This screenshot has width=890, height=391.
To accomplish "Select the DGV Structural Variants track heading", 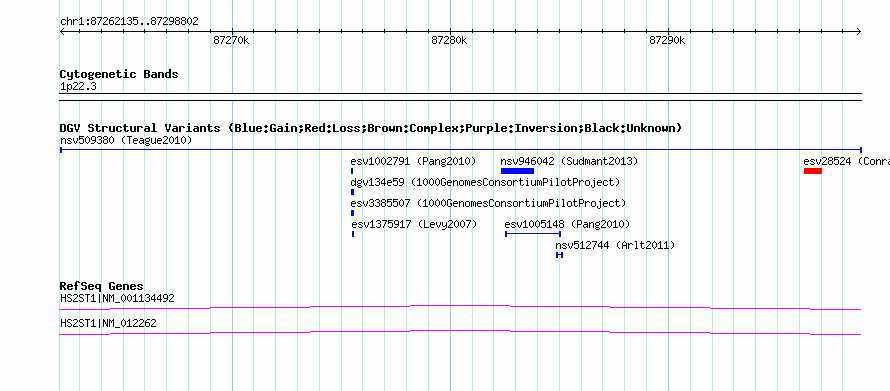I will pos(371,128).
